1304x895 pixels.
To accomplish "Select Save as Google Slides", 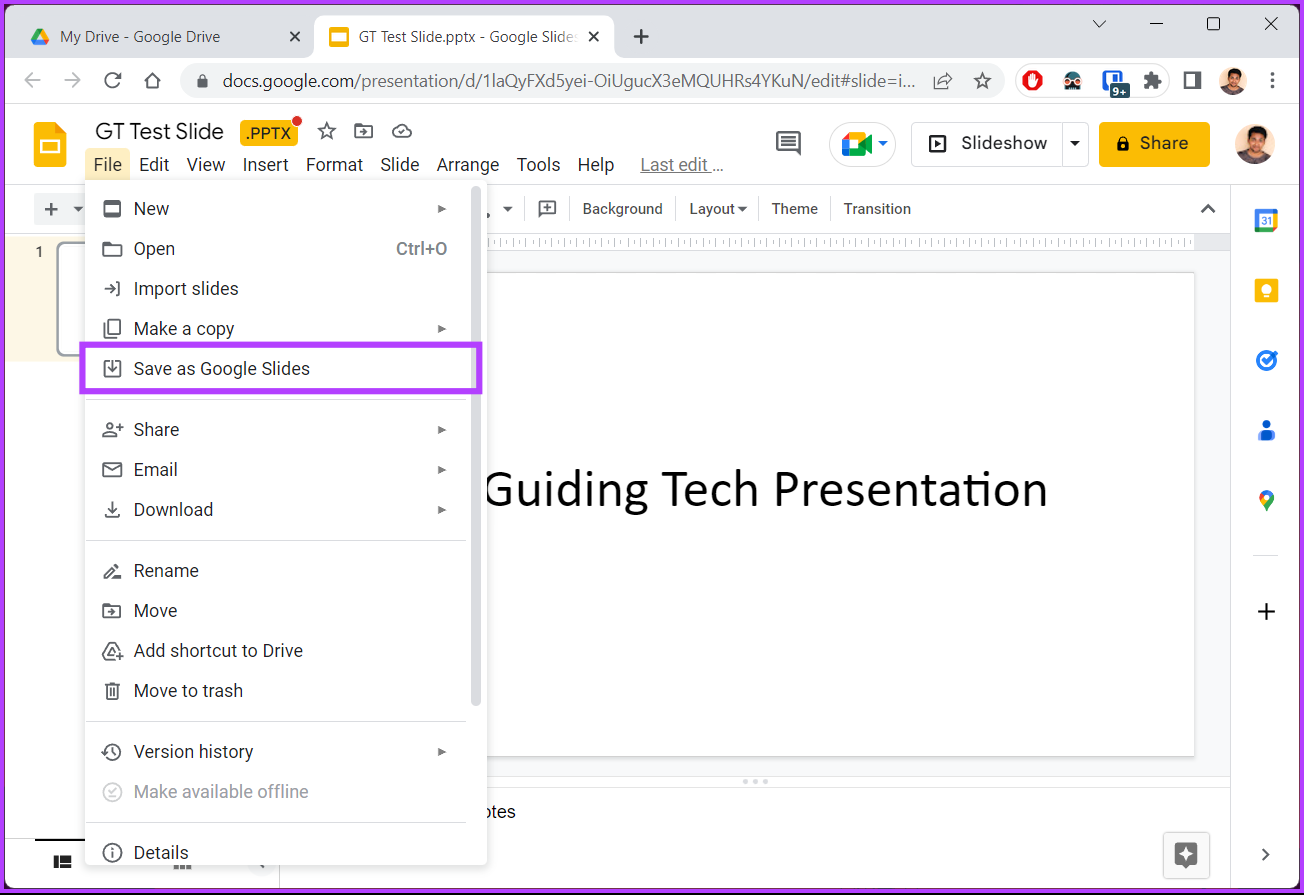I will (222, 368).
